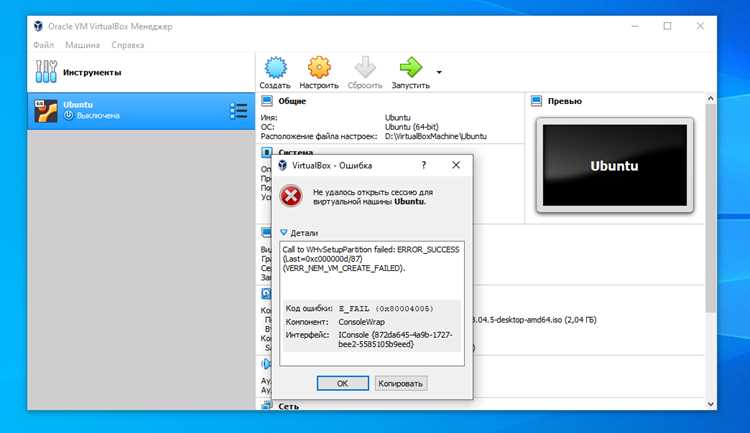
Task: Click the red error icon
Action: click(291, 196)
